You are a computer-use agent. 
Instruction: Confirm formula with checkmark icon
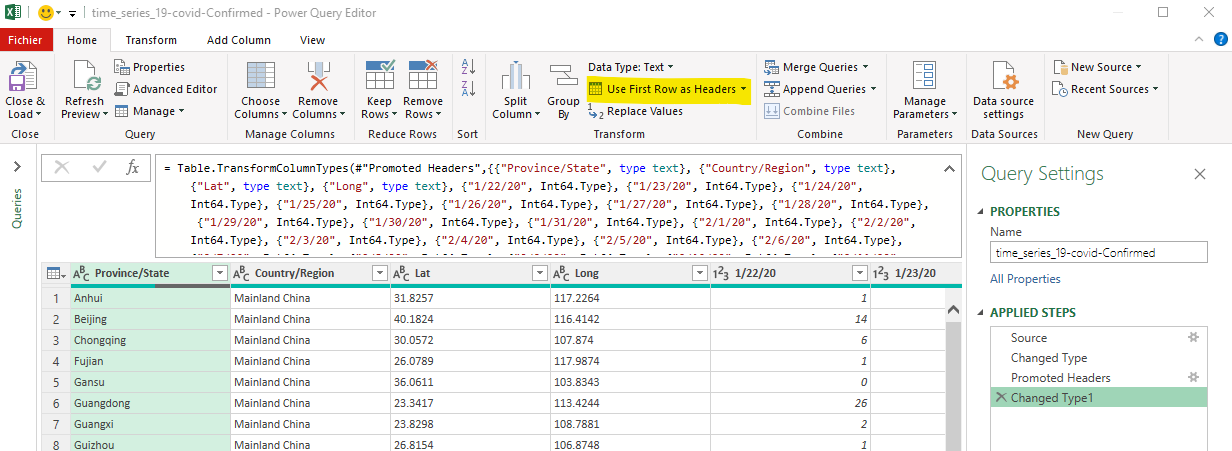pos(97,168)
